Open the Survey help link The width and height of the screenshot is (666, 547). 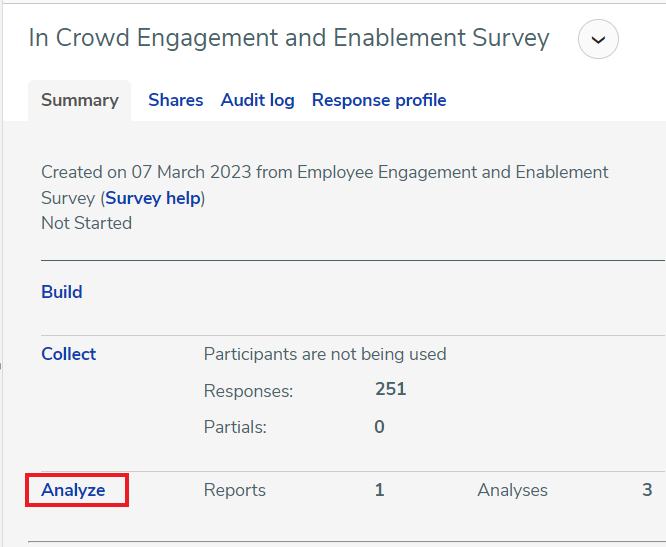(x=153, y=198)
